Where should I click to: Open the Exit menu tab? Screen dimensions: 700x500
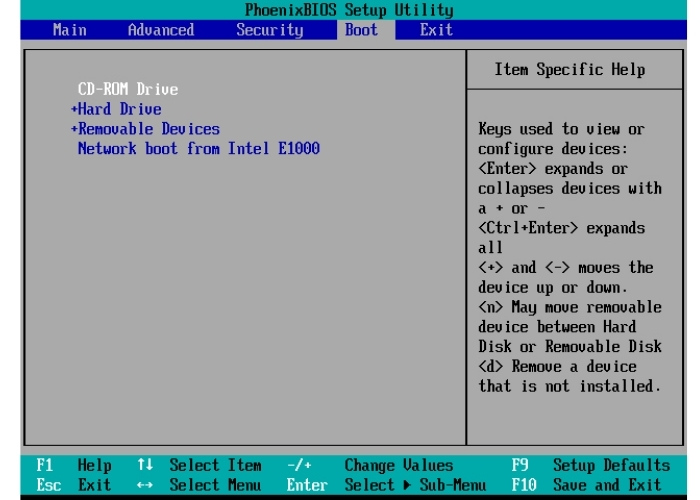[x=436, y=30]
